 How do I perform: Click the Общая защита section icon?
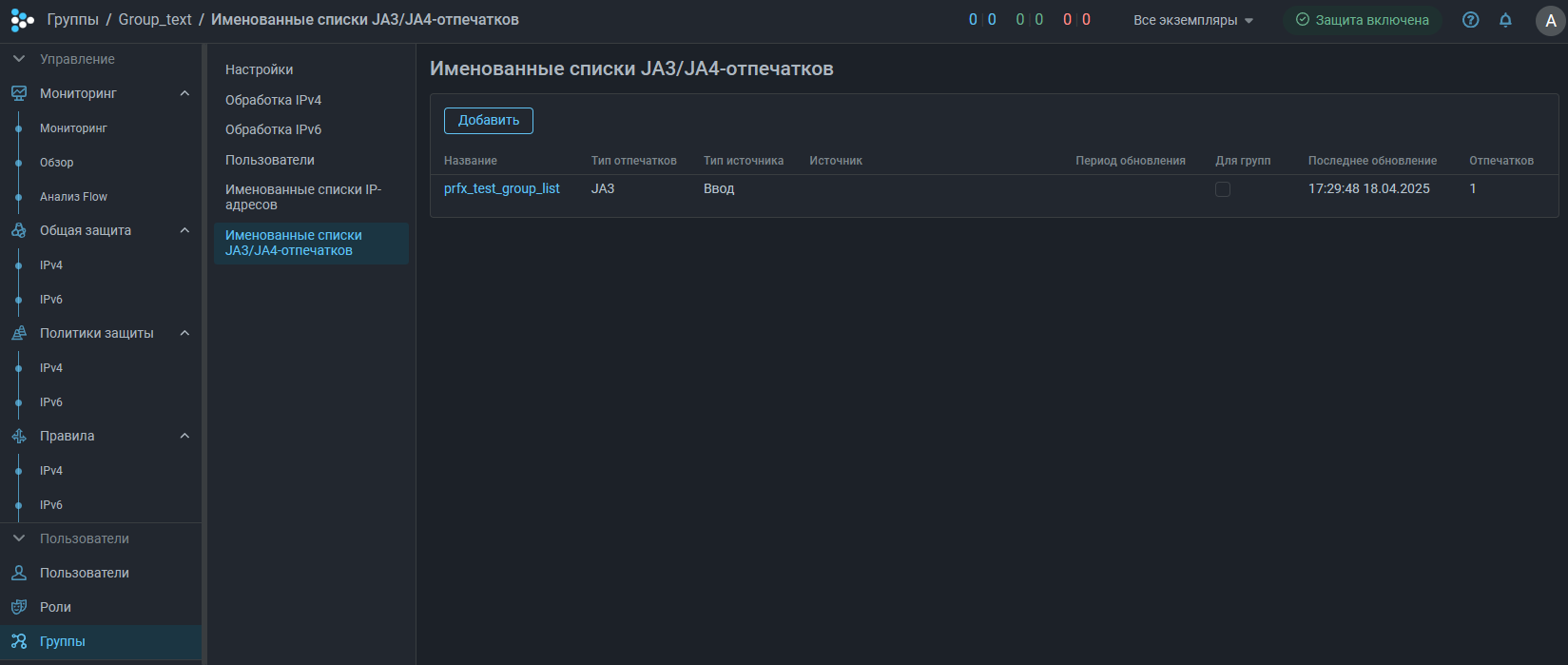coord(19,230)
